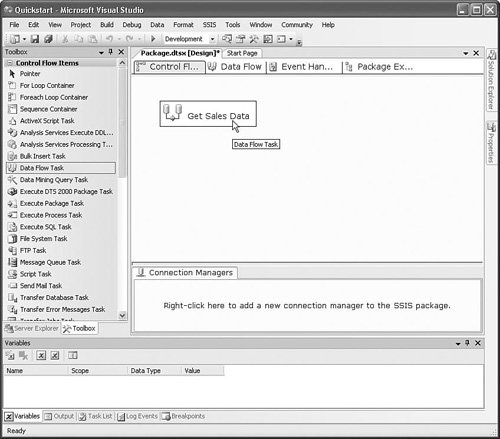Open active files list dropdown arrow

pyautogui.click(x=466, y=53)
